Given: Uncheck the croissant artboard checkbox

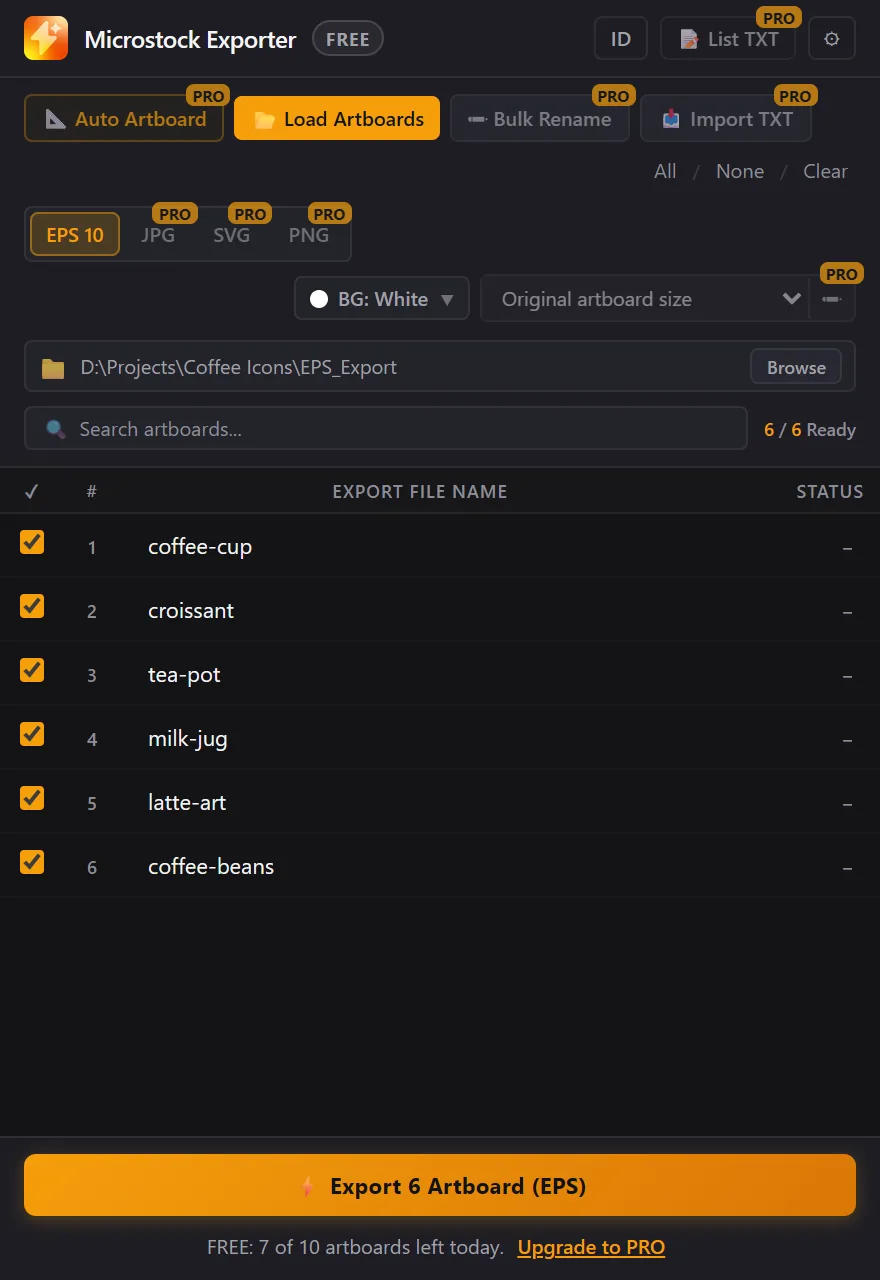Looking at the screenshot, I should (32, 606).
